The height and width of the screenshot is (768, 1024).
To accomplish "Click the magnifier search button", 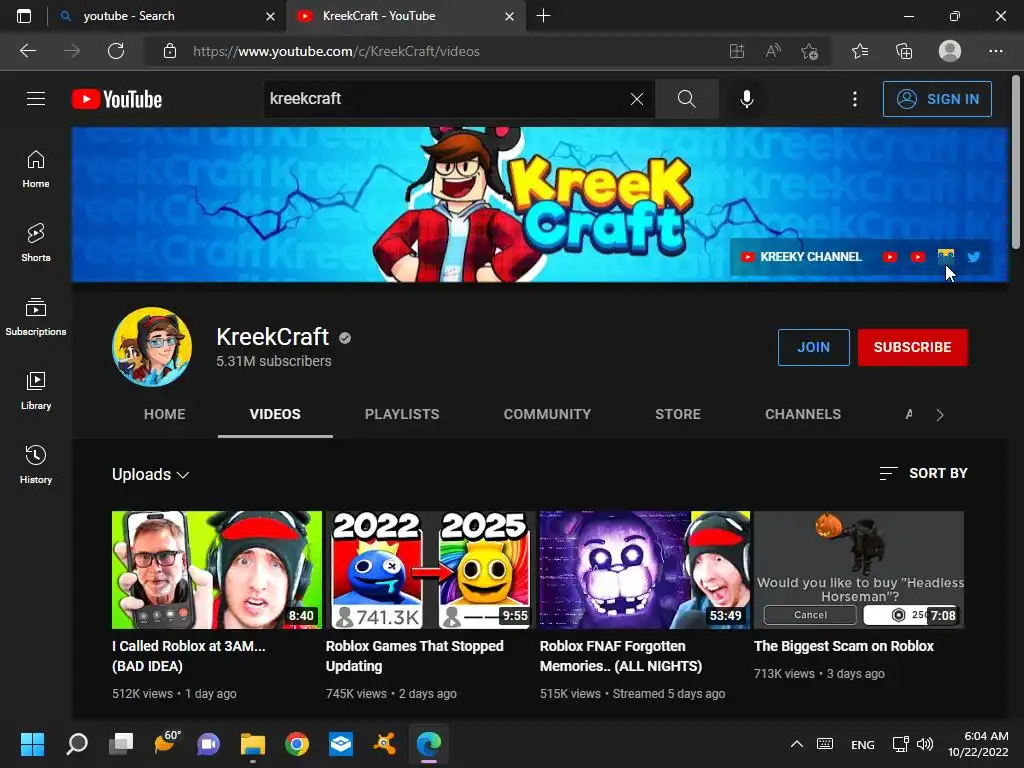I will (x=686, y=99).
